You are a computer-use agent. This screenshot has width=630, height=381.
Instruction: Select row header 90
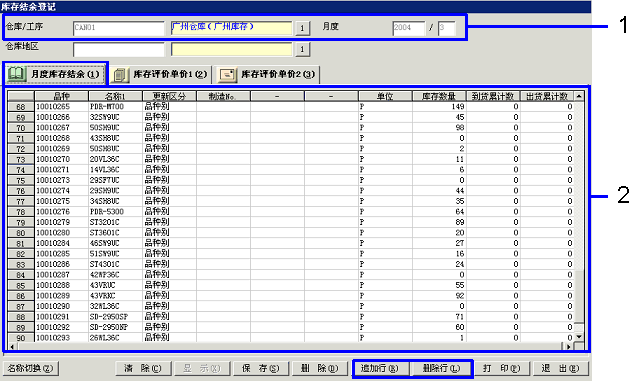click(21, 338)
